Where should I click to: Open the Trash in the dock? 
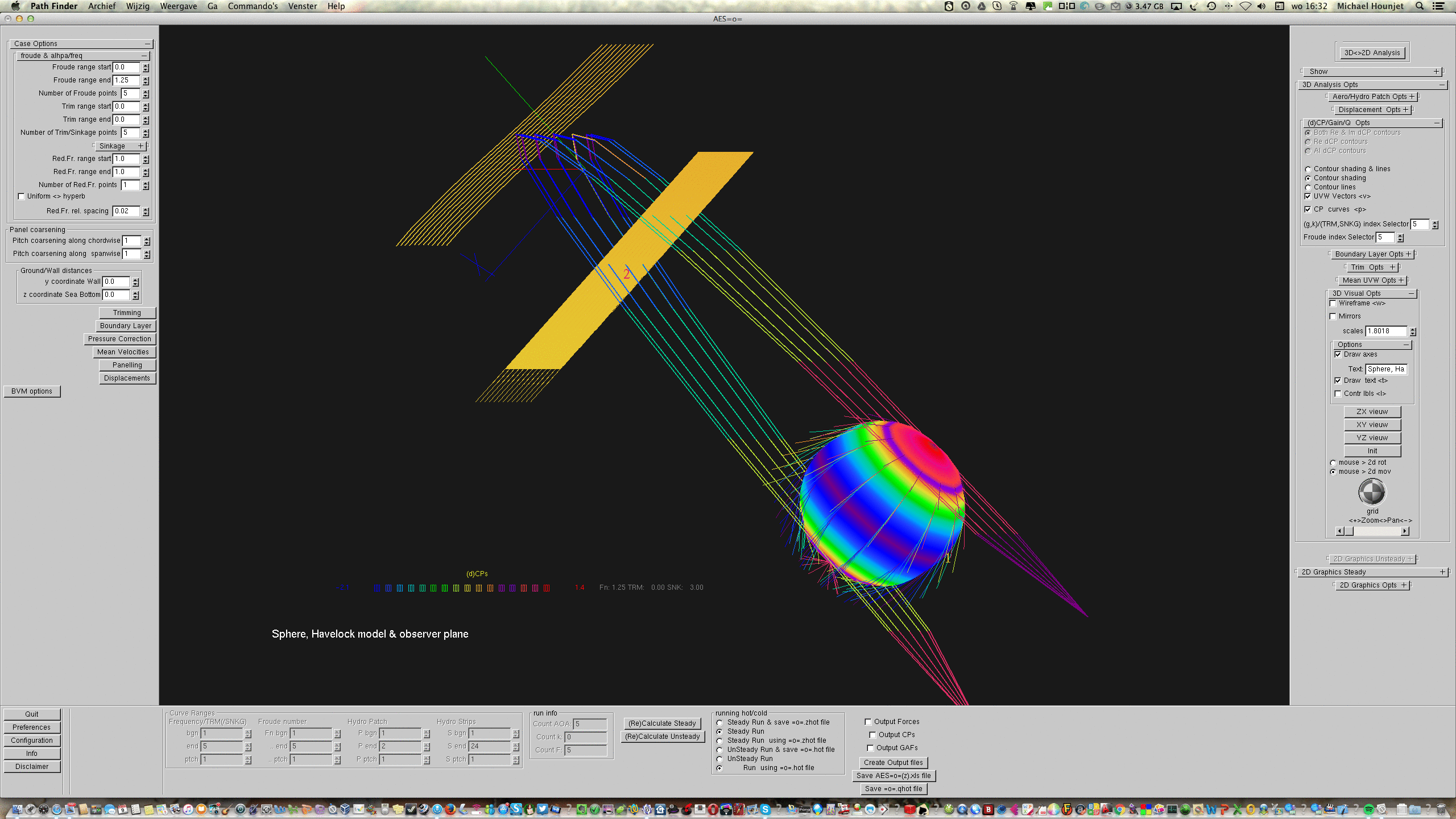pos(1441,809)
